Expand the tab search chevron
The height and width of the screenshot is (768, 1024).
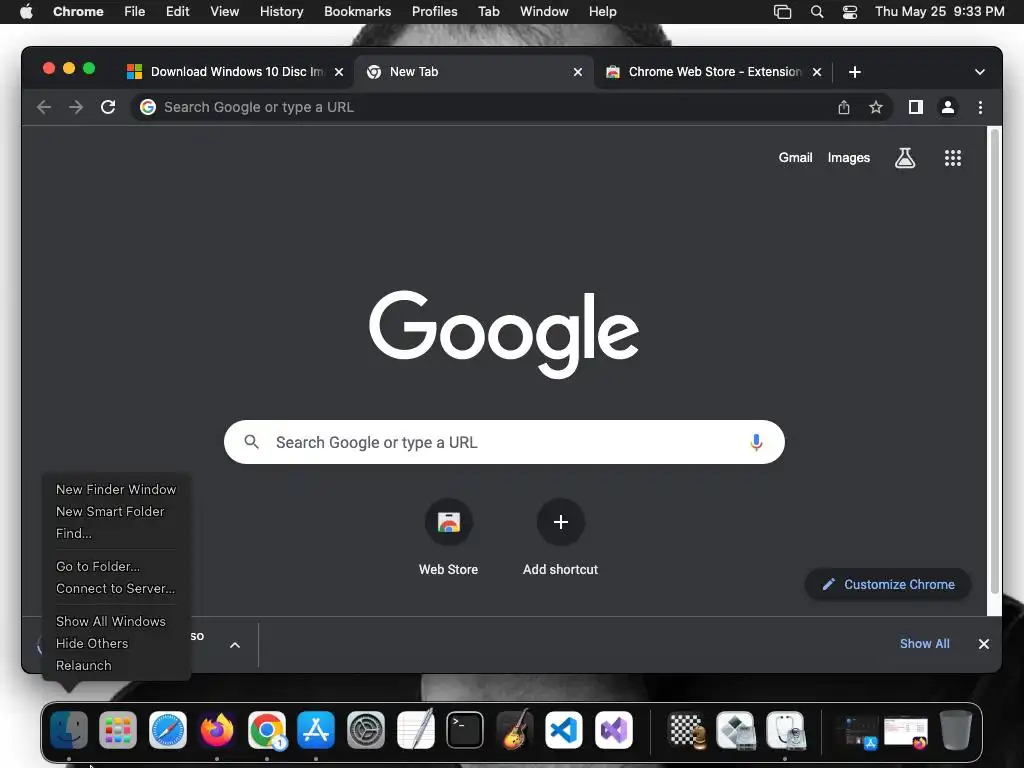point(980,72)
